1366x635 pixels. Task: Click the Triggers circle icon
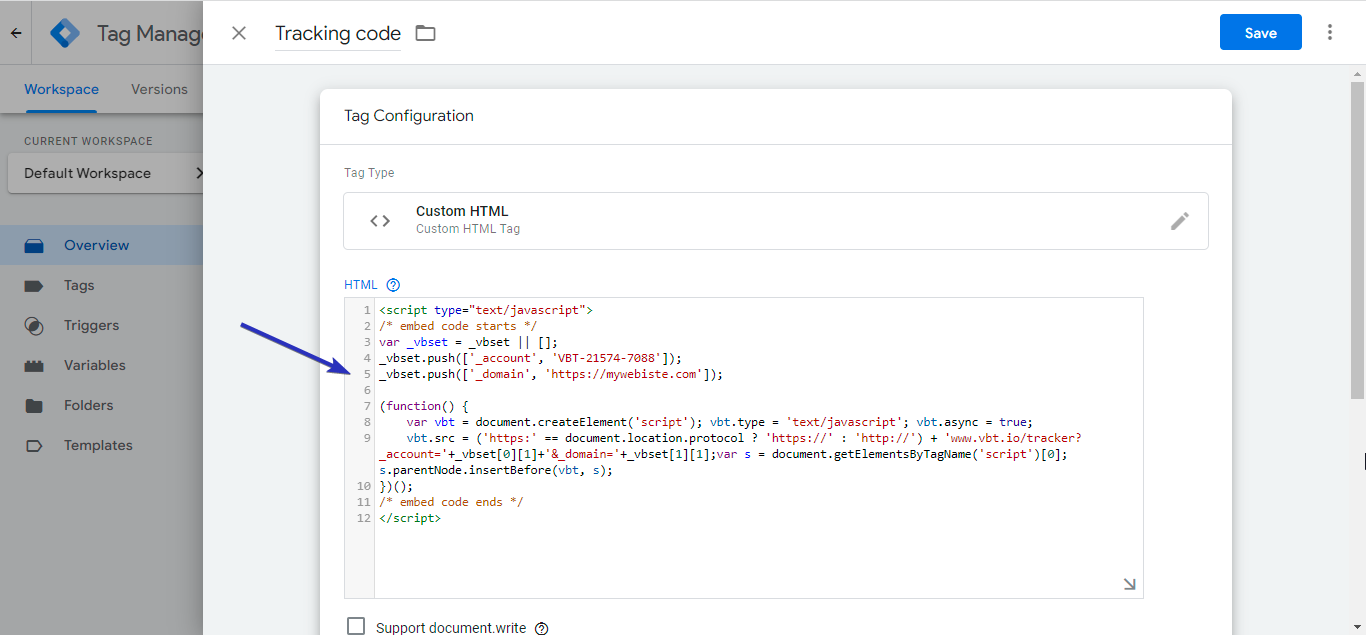click(x=34, y=325)
